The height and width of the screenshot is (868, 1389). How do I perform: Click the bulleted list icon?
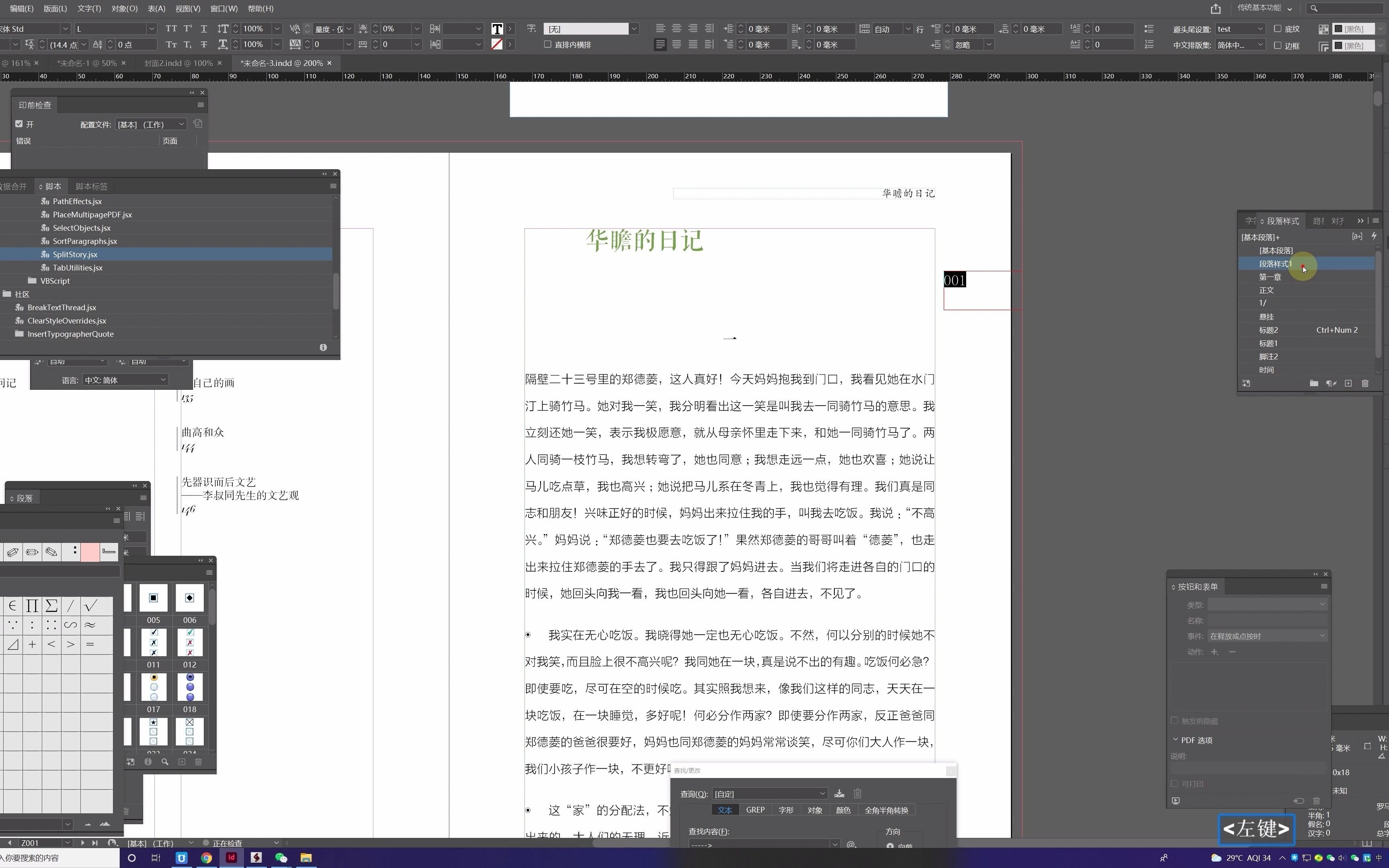click(1149, 29)
